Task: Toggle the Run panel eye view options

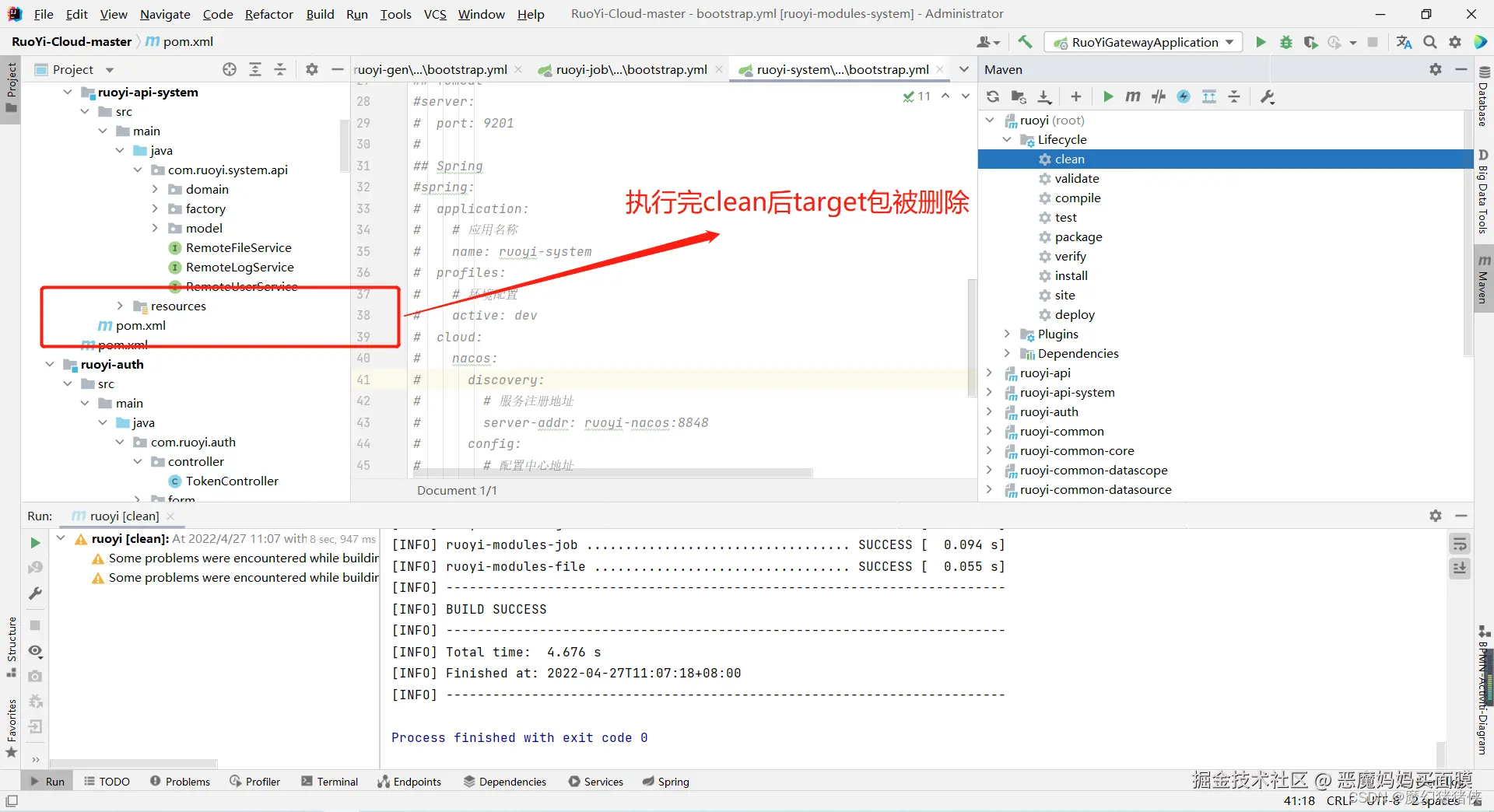Action: pos(35,651)
